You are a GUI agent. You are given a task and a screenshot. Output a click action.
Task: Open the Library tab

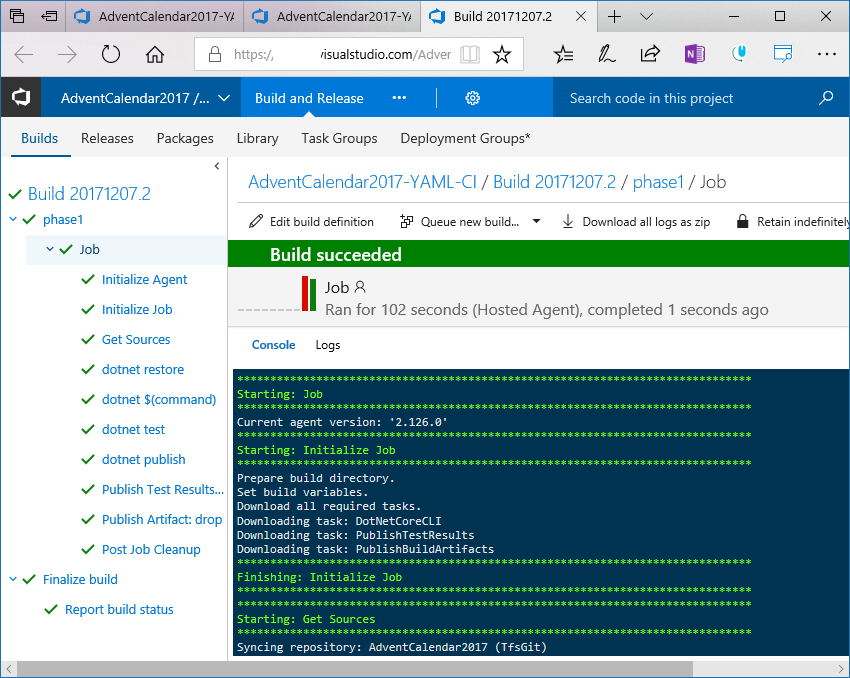coord(257,138)
